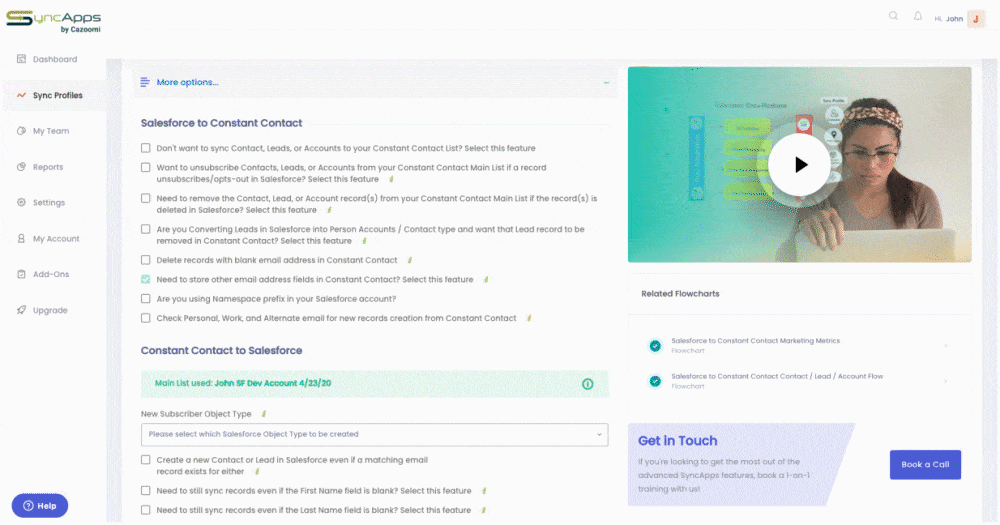The image size is (1000, 525).
Task: Click info icon beside Converting Leads option
Action: click(x=364, y=241)
